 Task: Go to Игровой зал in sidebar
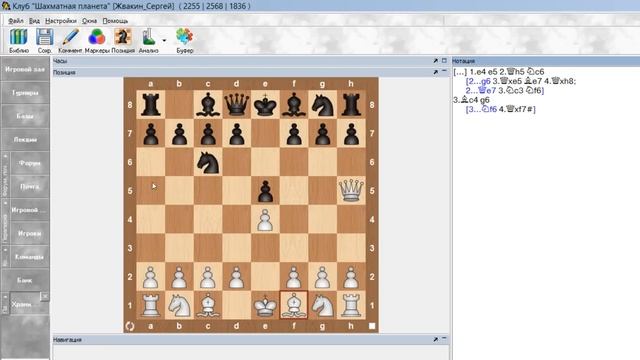click(25, 69)
